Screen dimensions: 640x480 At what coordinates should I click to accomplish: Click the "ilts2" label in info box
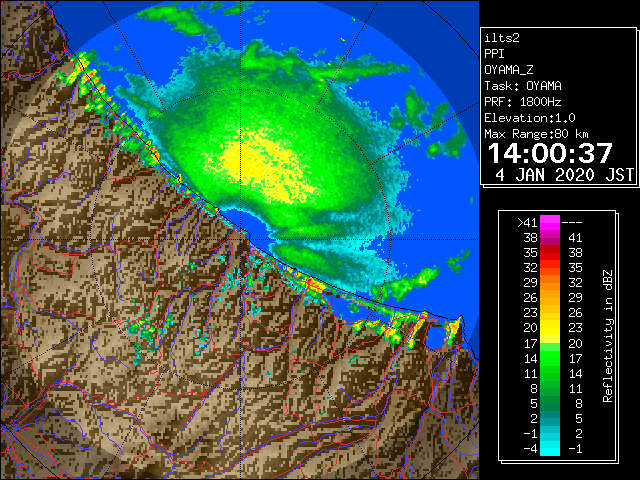[502, 38]
